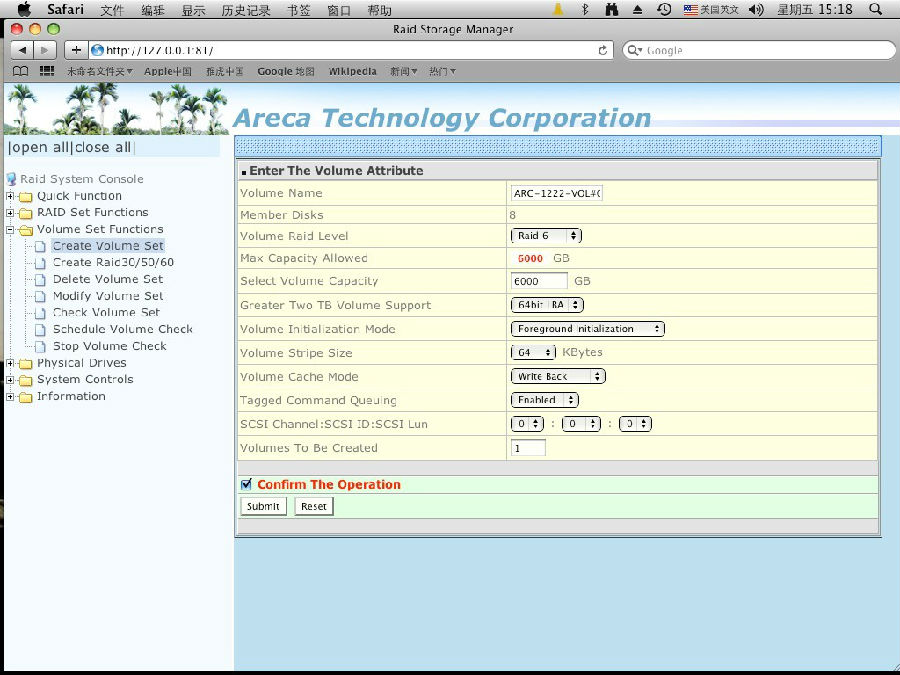This screenshot has height=675, width=900.
Task: Click the yellow notification bell icon in menu bar
Action: 558,9
